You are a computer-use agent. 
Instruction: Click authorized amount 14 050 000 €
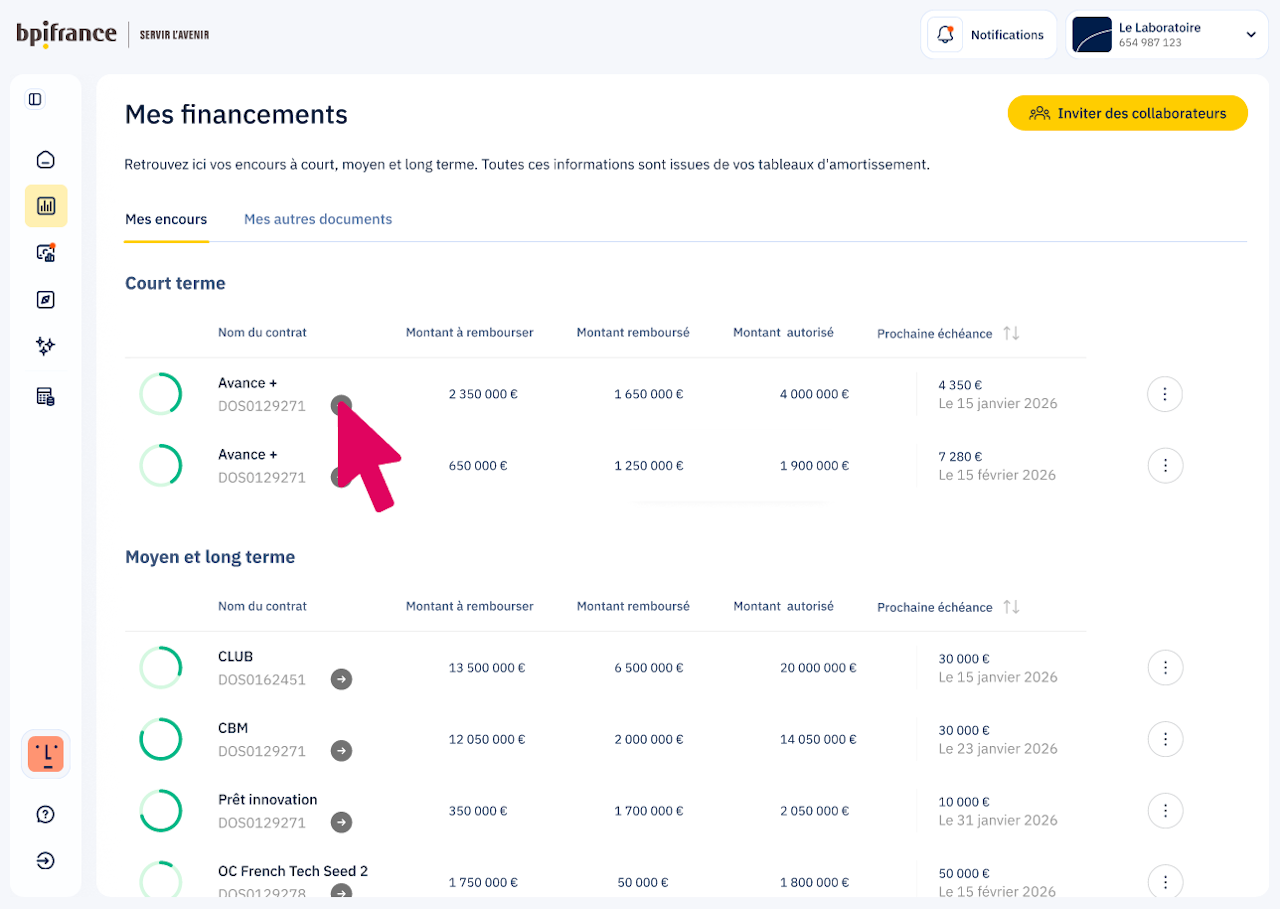818,739
